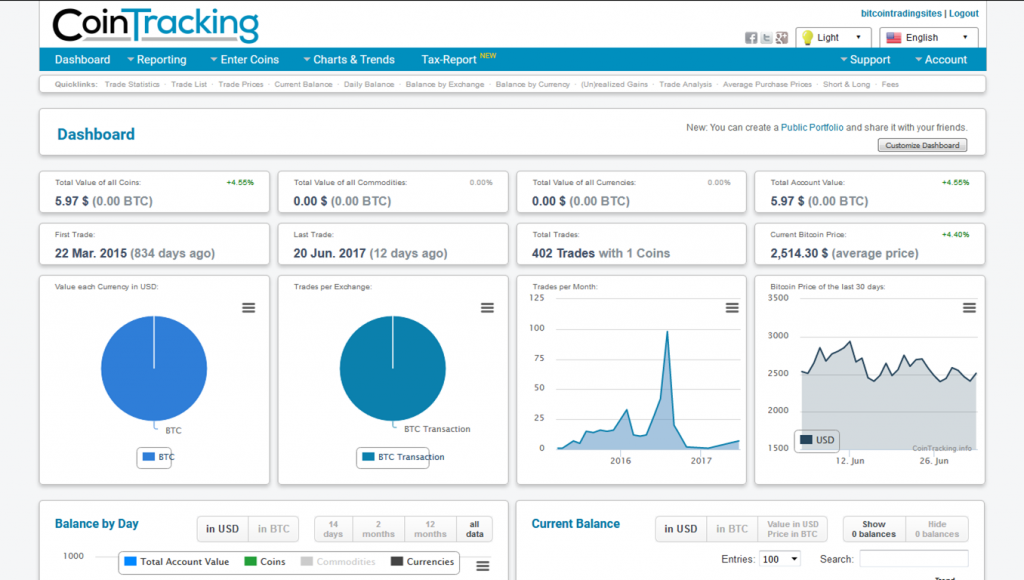Open Fees quicklink
The width and height of the screenshot is (1024, 580).
[890, 84]
